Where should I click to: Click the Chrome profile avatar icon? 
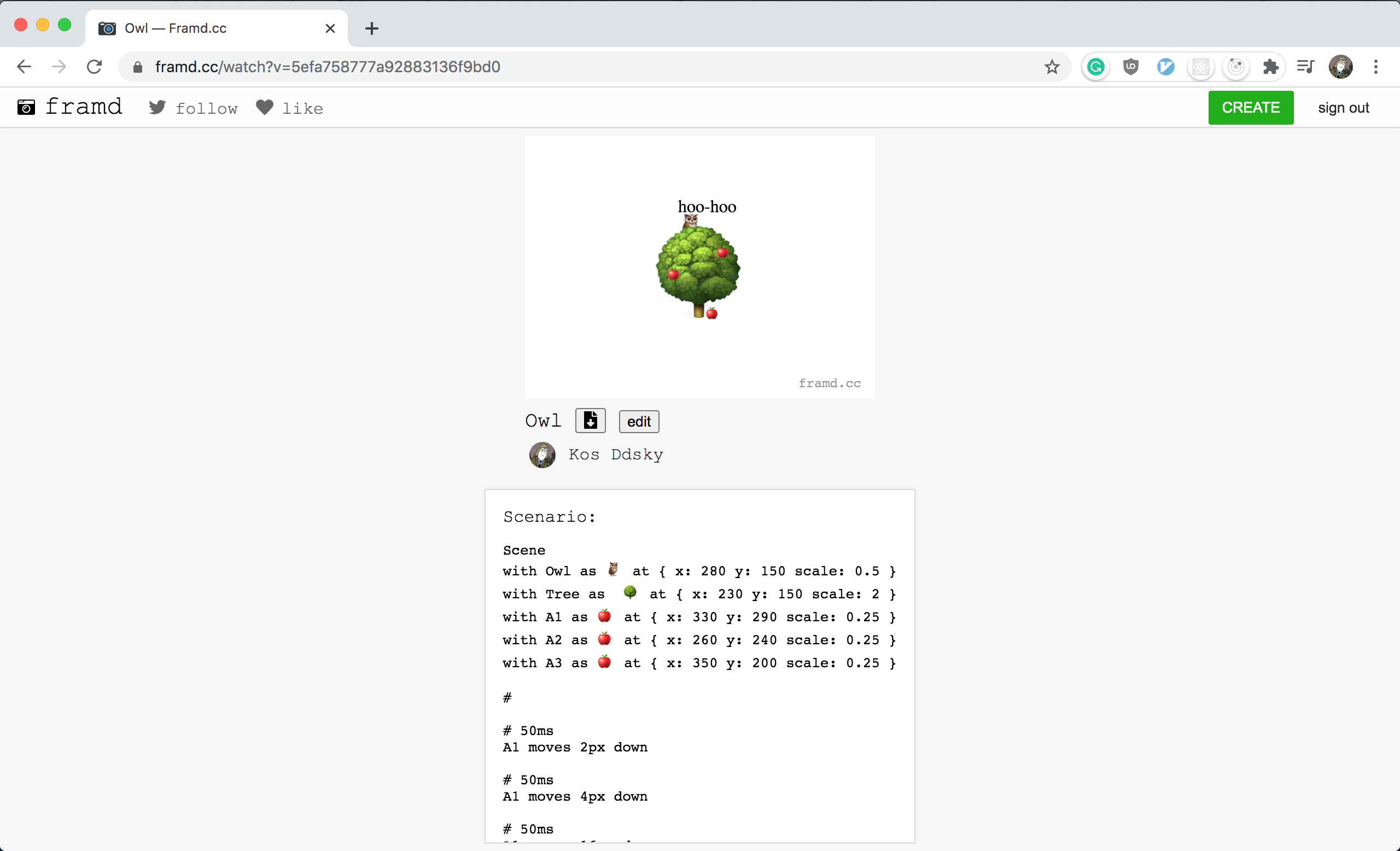(x=1341, y=67)
